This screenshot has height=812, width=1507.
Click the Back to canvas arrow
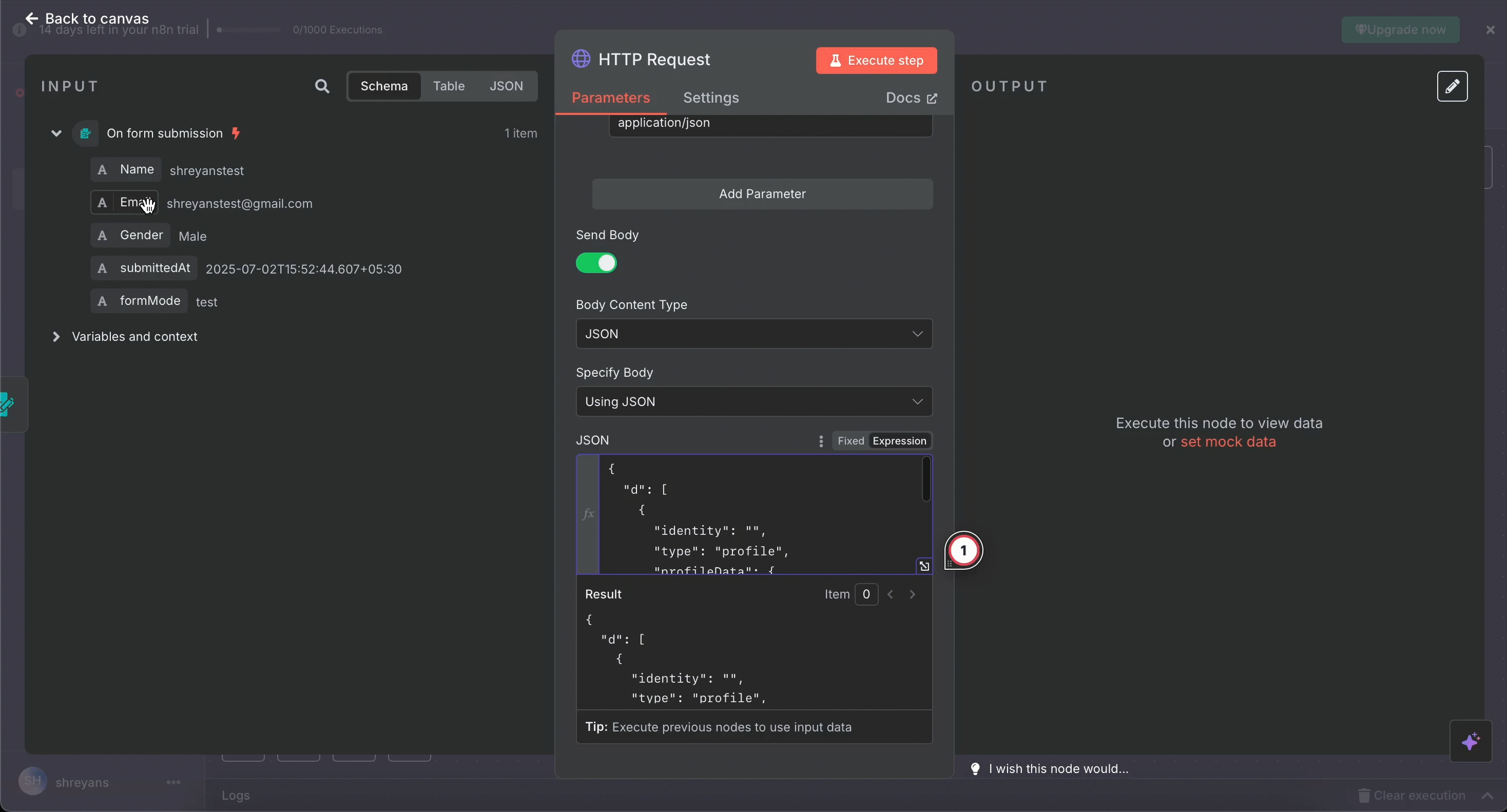point(32,18)
